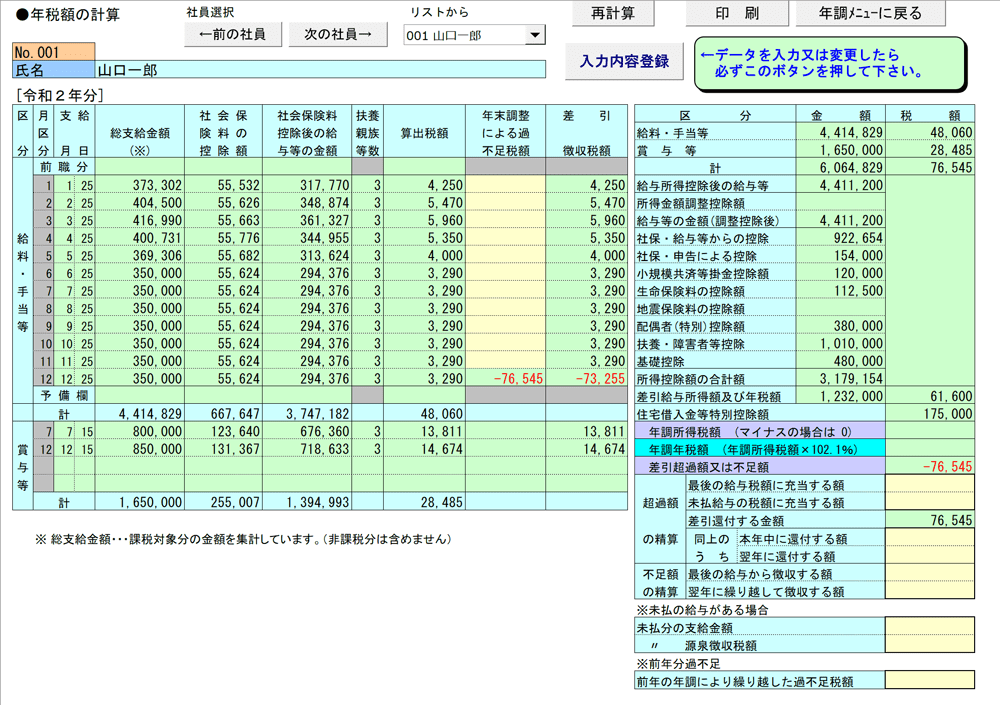Click input cell for 源泉徴収税額

click(930, 644)
